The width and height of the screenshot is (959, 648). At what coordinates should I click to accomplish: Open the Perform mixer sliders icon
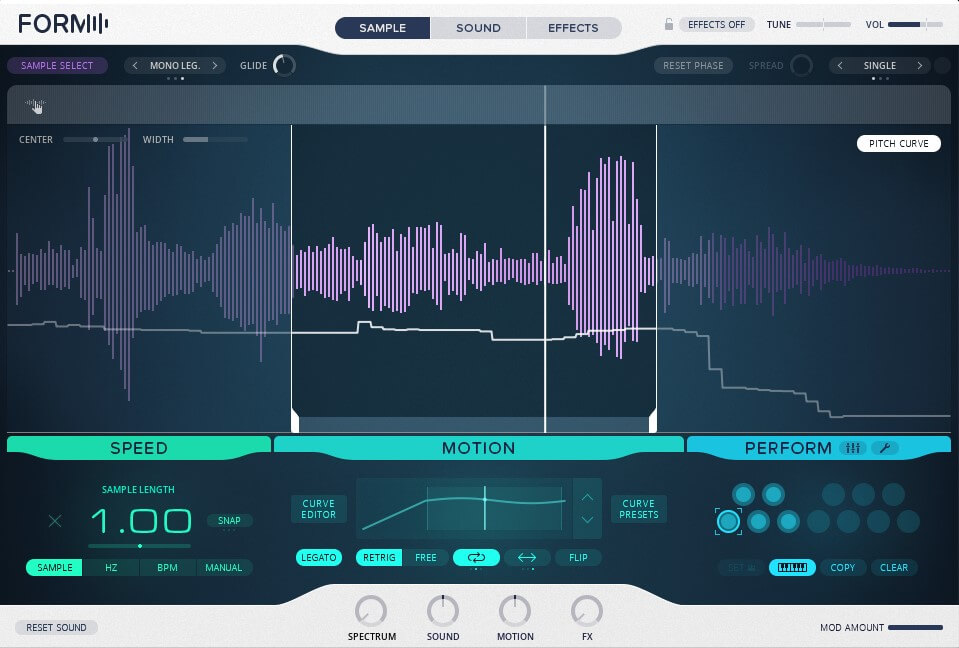(853, 448)
